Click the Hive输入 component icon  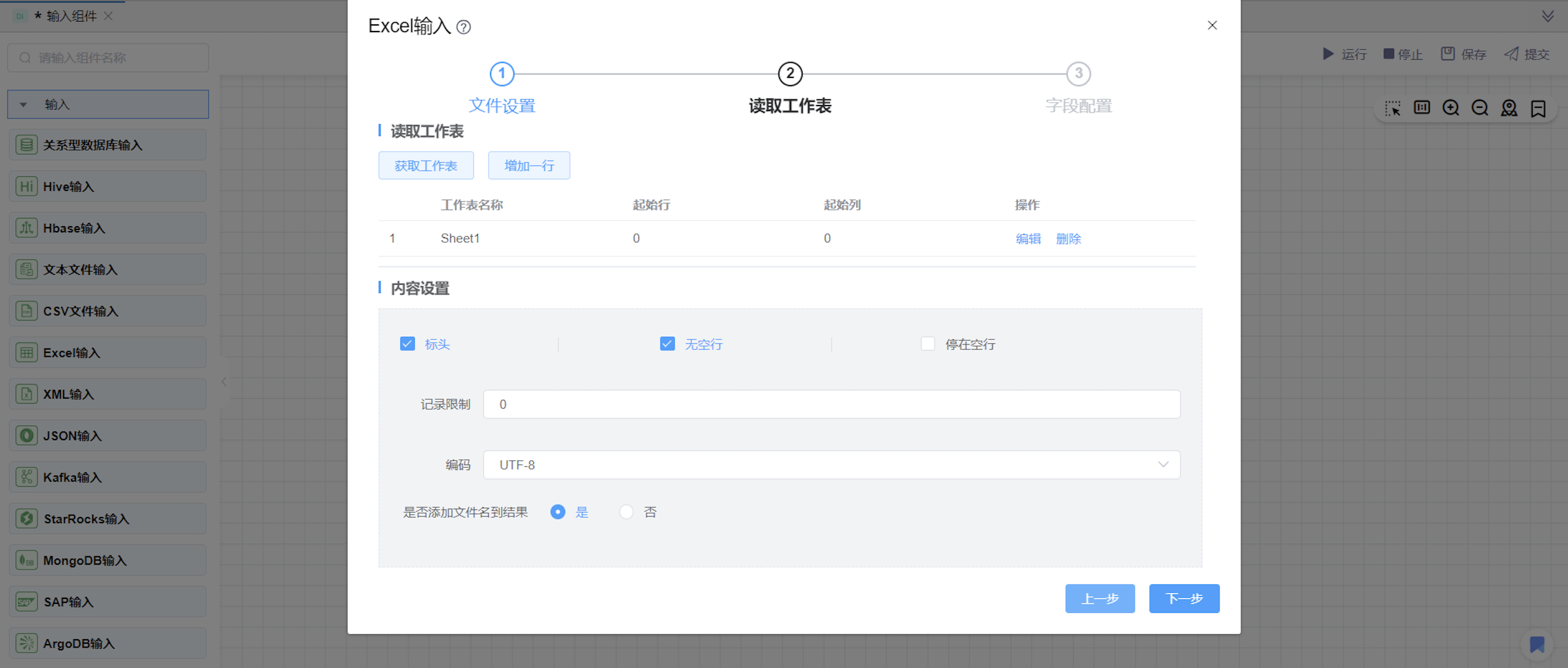tap(26, 186)
